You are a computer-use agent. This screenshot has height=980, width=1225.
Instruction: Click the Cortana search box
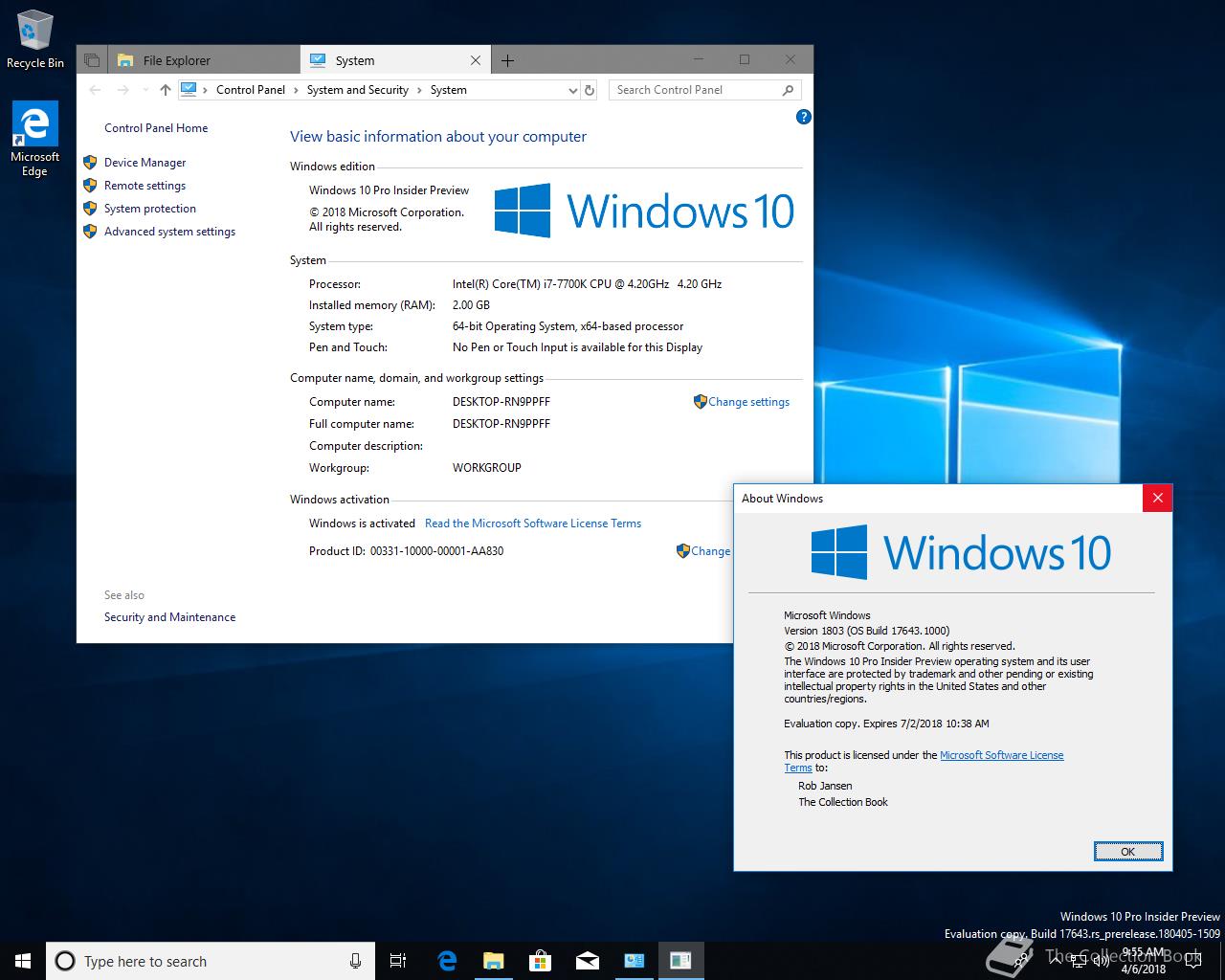click(x=211, y=961)
